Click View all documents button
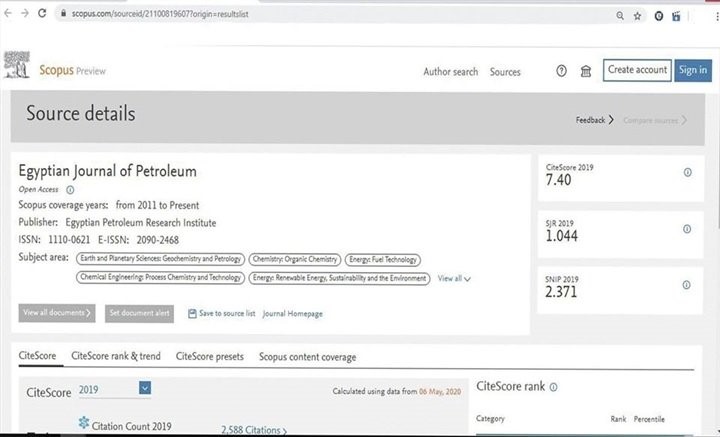Screen dimensions: 720x437 (x=57, y=313)
